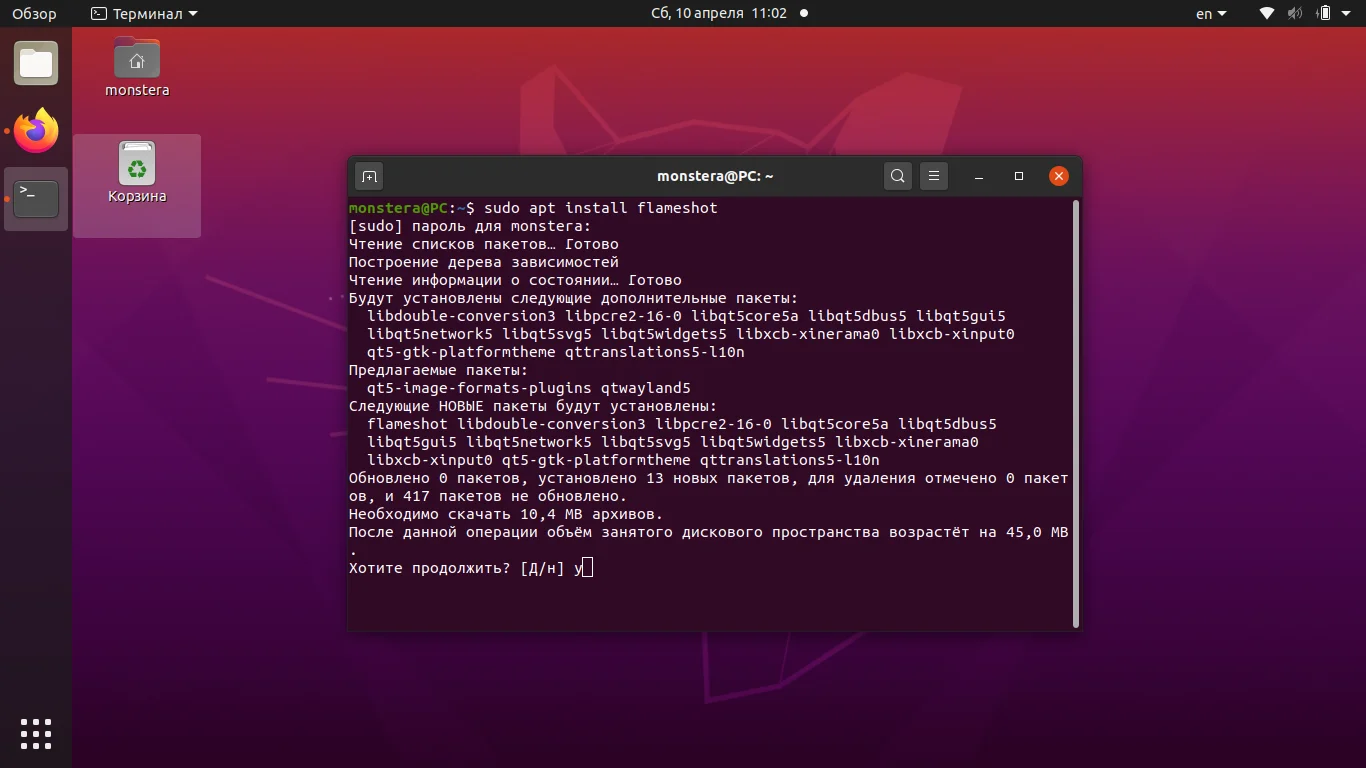Image resolution: width=1366 pixels, height=768 pixels.
Task: Unmute the system volume speaker icon
Action: point(1295,14)
